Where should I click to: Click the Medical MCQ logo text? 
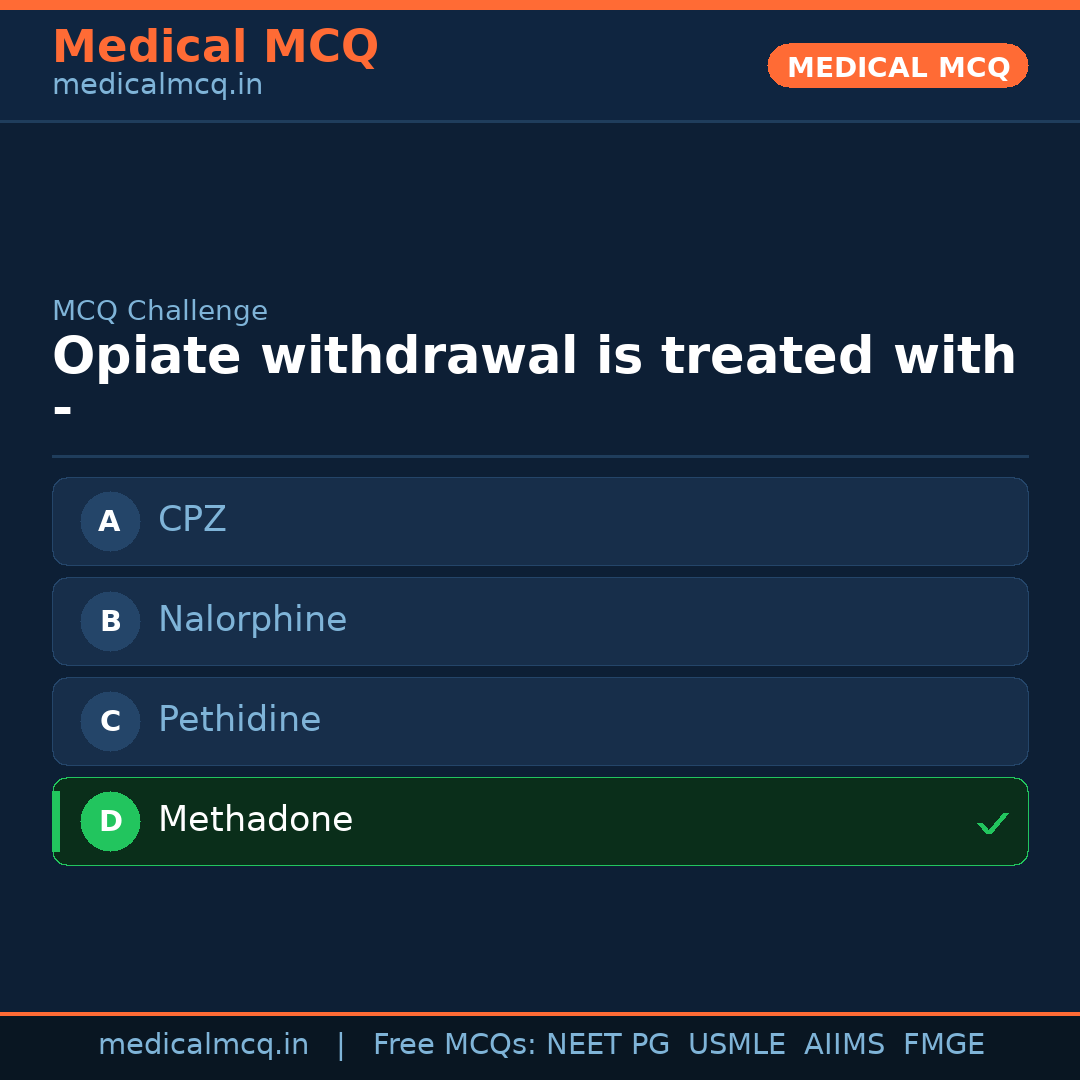click(215, 46)
